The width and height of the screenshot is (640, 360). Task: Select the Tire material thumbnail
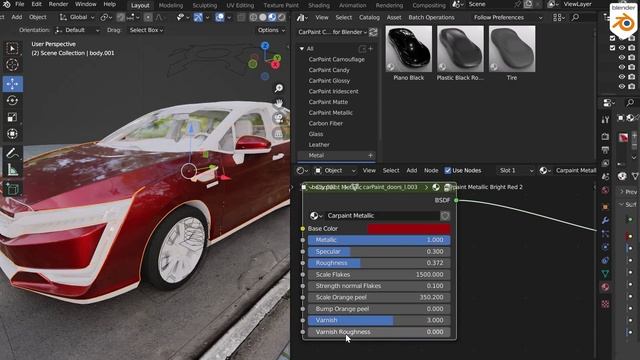512,49
